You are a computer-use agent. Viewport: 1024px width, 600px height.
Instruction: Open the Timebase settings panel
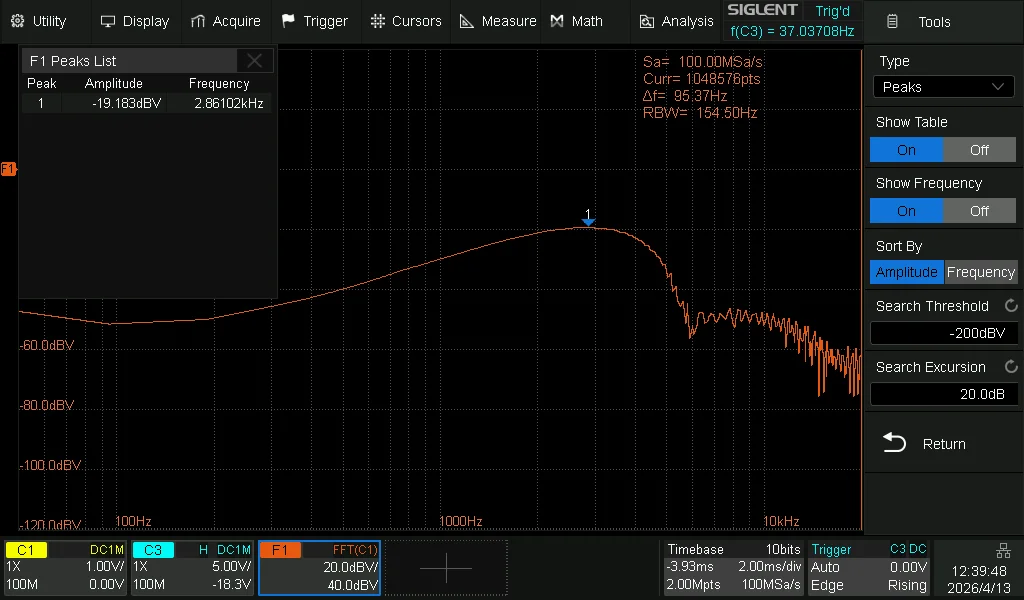coord(733,568)
